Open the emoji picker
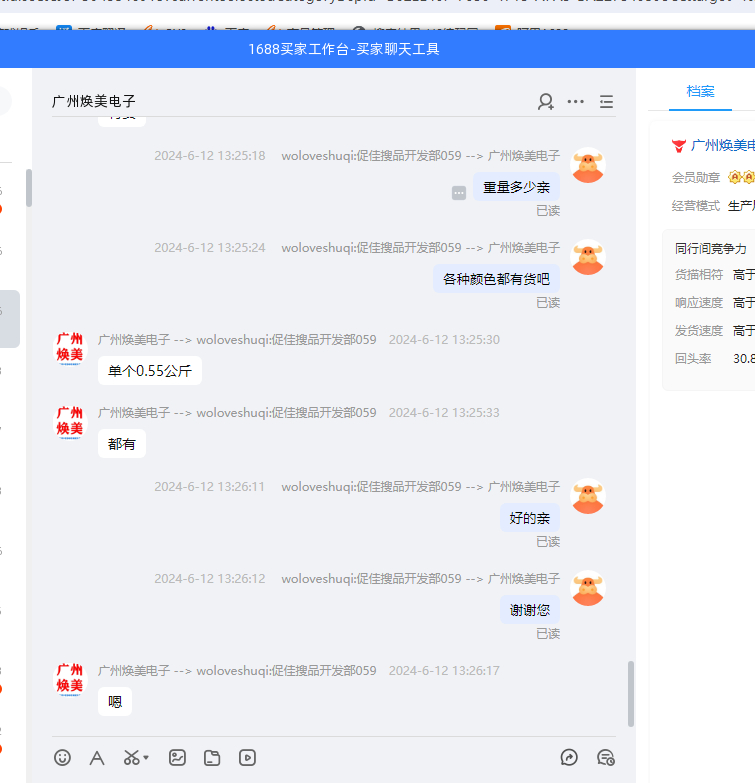755x783 pixels. click(x=62, y=758)
